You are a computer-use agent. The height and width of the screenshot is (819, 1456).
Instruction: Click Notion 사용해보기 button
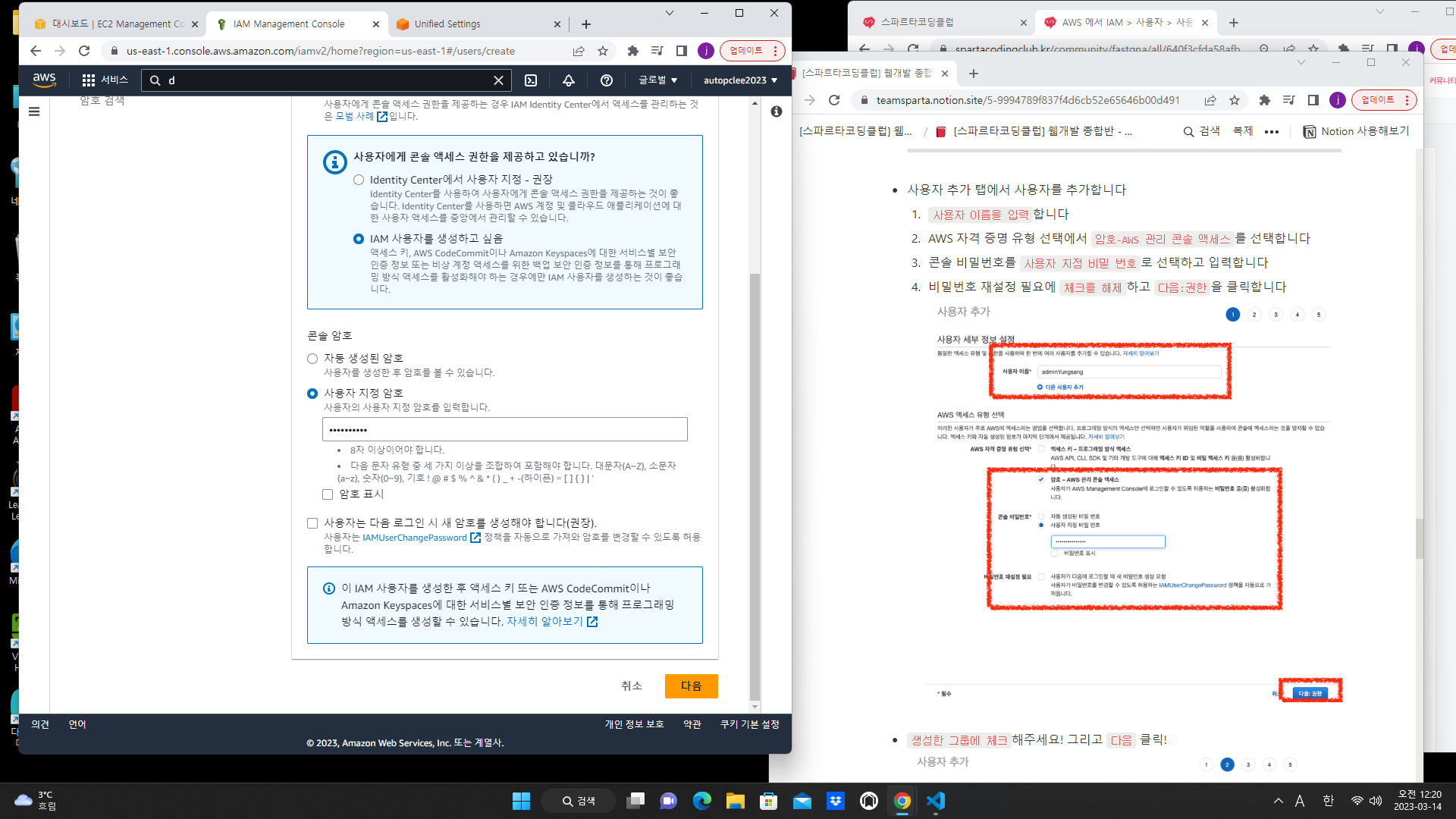click(x=1356, y=132)
